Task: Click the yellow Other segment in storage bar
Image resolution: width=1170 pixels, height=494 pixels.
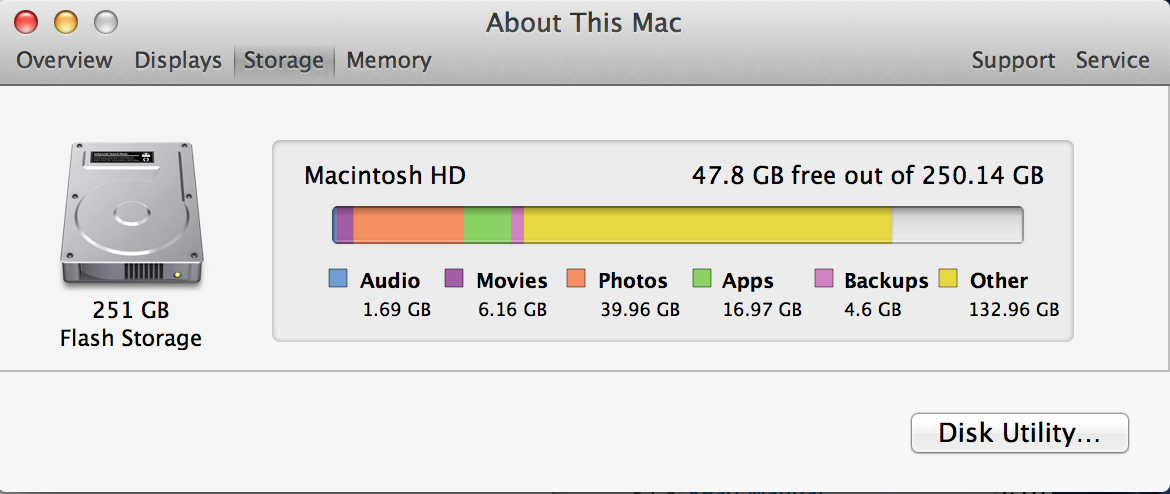Action: [708, 225]
